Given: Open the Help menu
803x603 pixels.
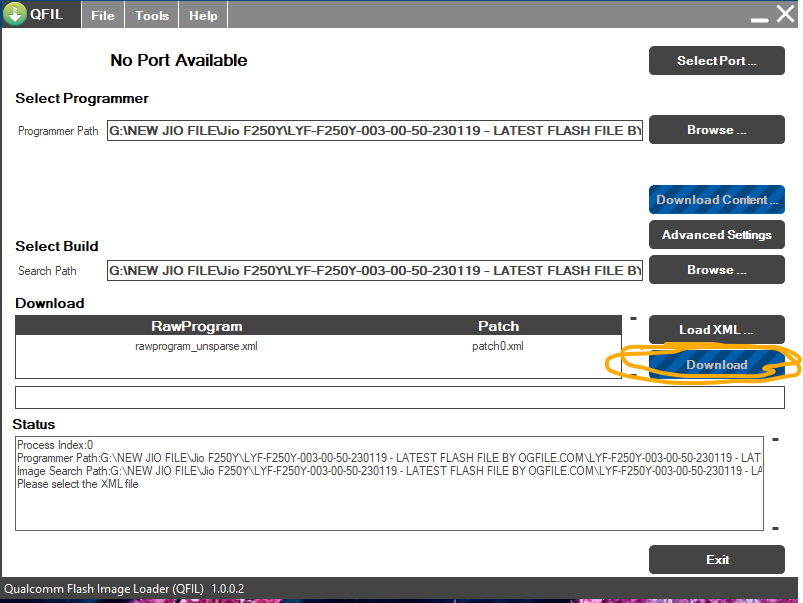Looking at the screenshot, I should point(203,16).
